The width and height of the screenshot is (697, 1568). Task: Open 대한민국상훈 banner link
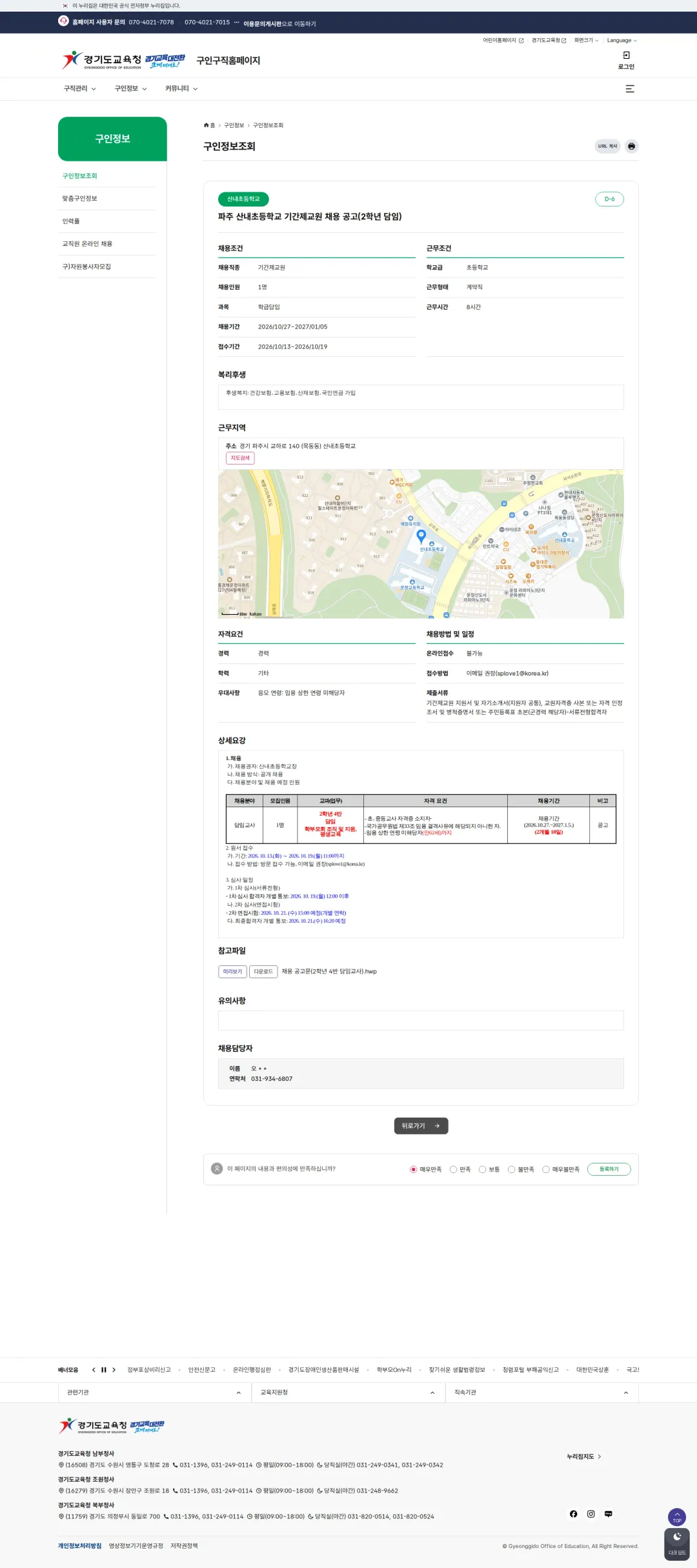tap(592, 1370)
